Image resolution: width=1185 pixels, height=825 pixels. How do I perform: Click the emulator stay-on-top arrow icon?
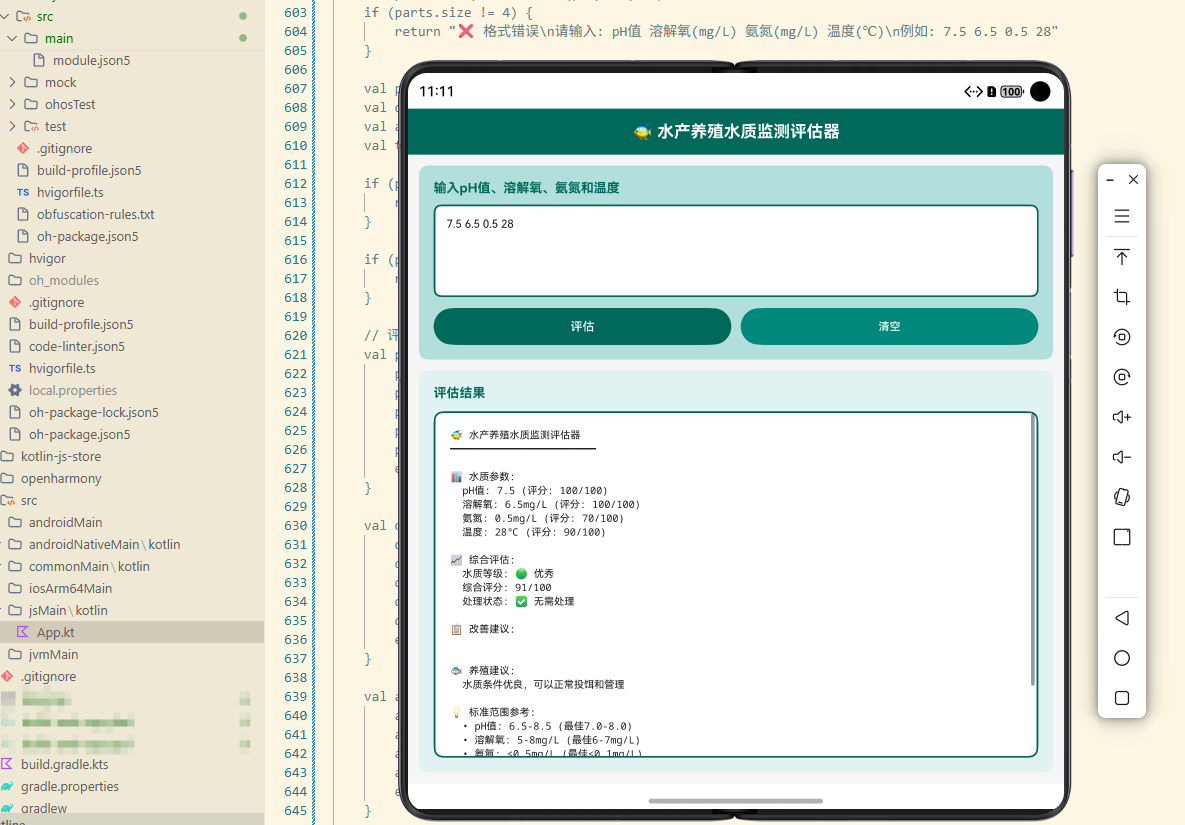pyautogui.click(x=1122, y=257)
